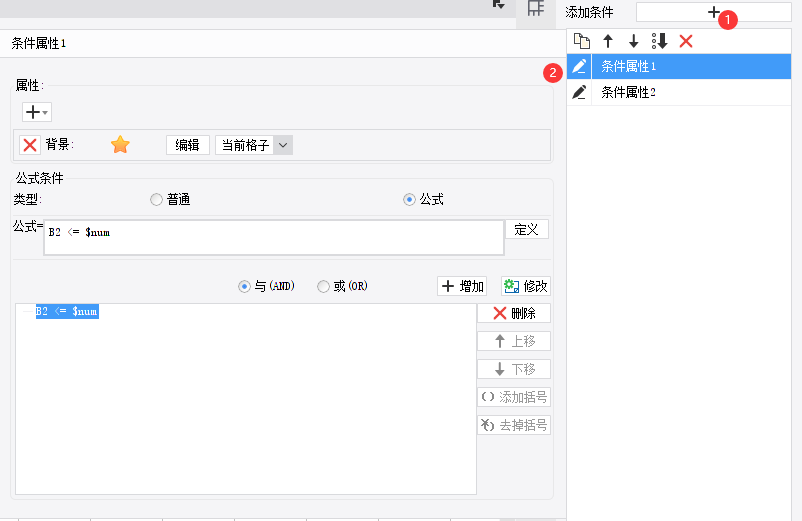Click the 下移 button
802x521 pixels.
click(514, 369)
